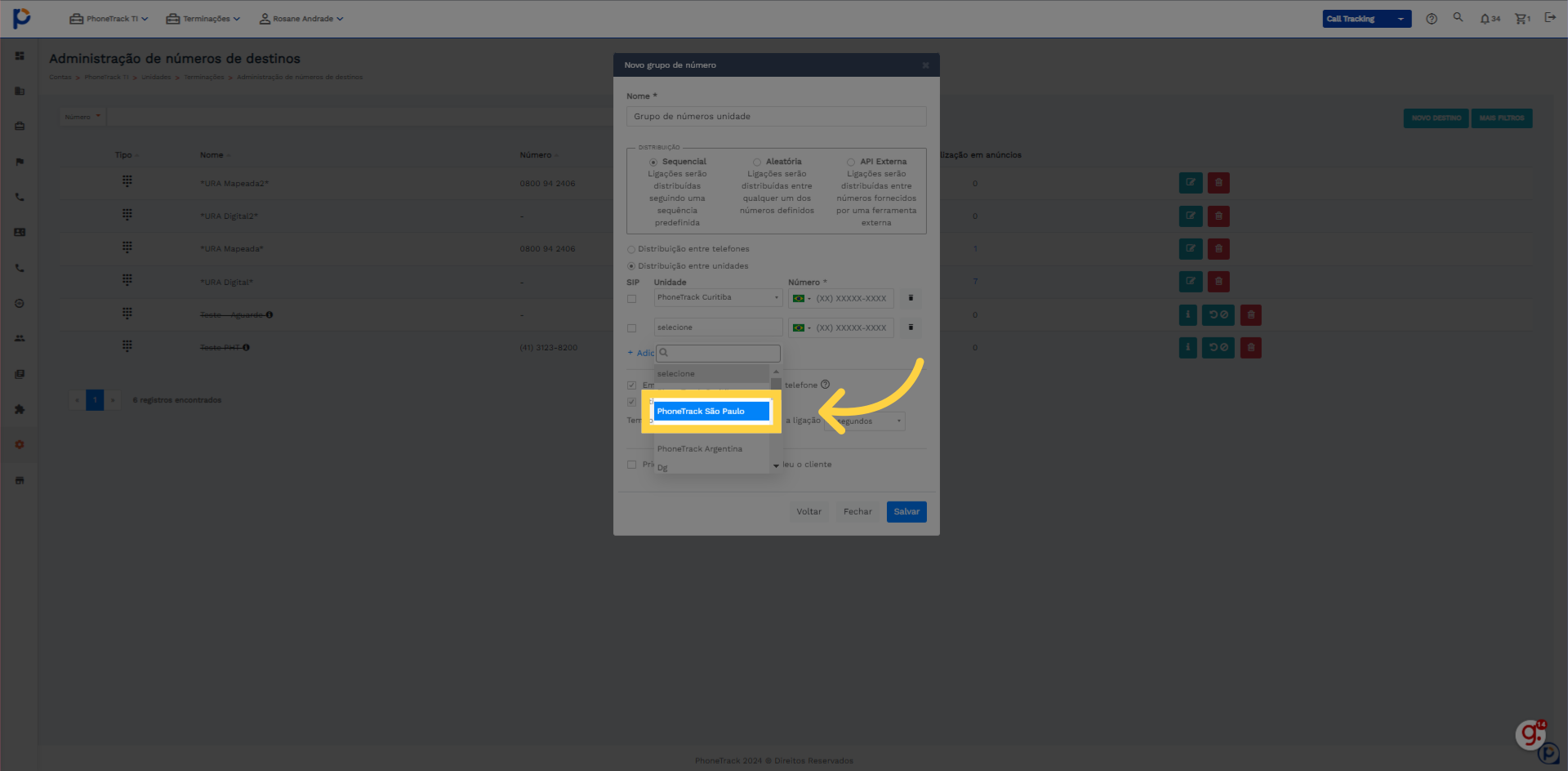The width and height of the screenshot is (1568, 771).
Task: Delete the *URA Mapeada* destination
Action: coord(1218,248)
